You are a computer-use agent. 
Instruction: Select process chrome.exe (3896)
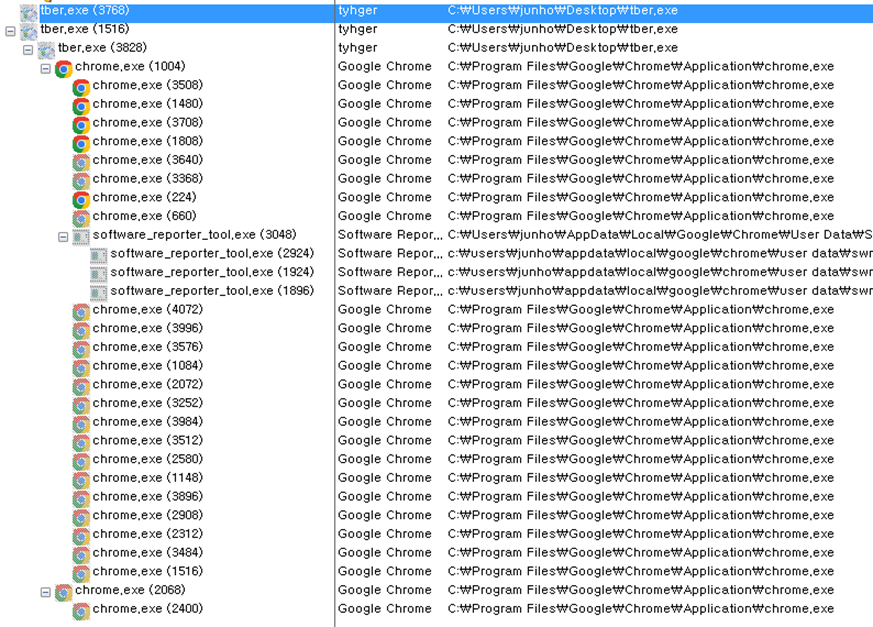tap(148, 497)
